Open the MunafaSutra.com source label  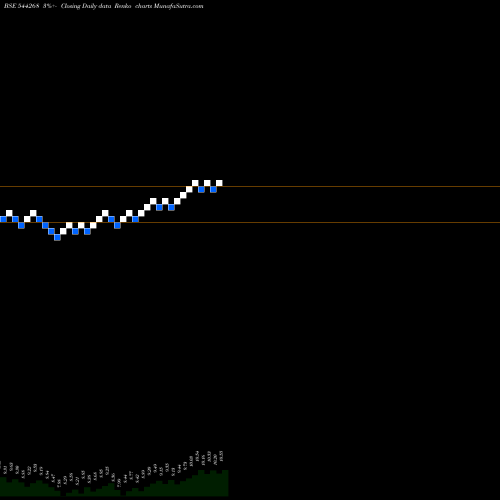179,6
